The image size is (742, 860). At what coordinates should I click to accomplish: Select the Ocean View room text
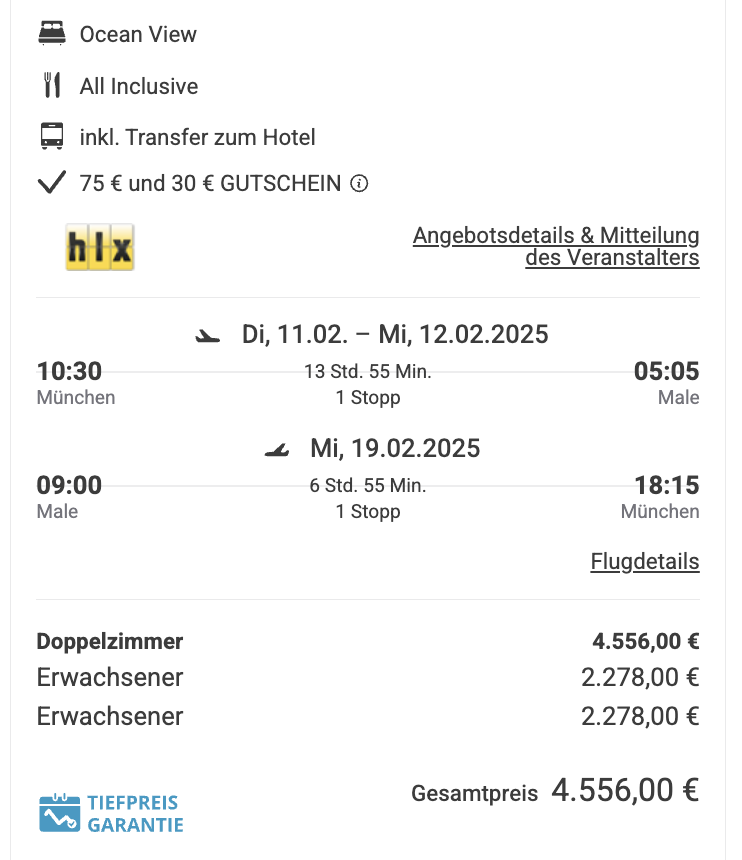pyautogui.click(x=138, y=34)
